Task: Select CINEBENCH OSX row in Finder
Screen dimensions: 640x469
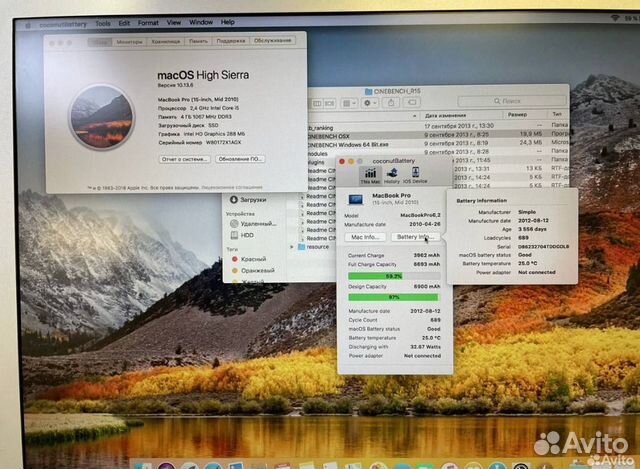Action: pos(438,135)
